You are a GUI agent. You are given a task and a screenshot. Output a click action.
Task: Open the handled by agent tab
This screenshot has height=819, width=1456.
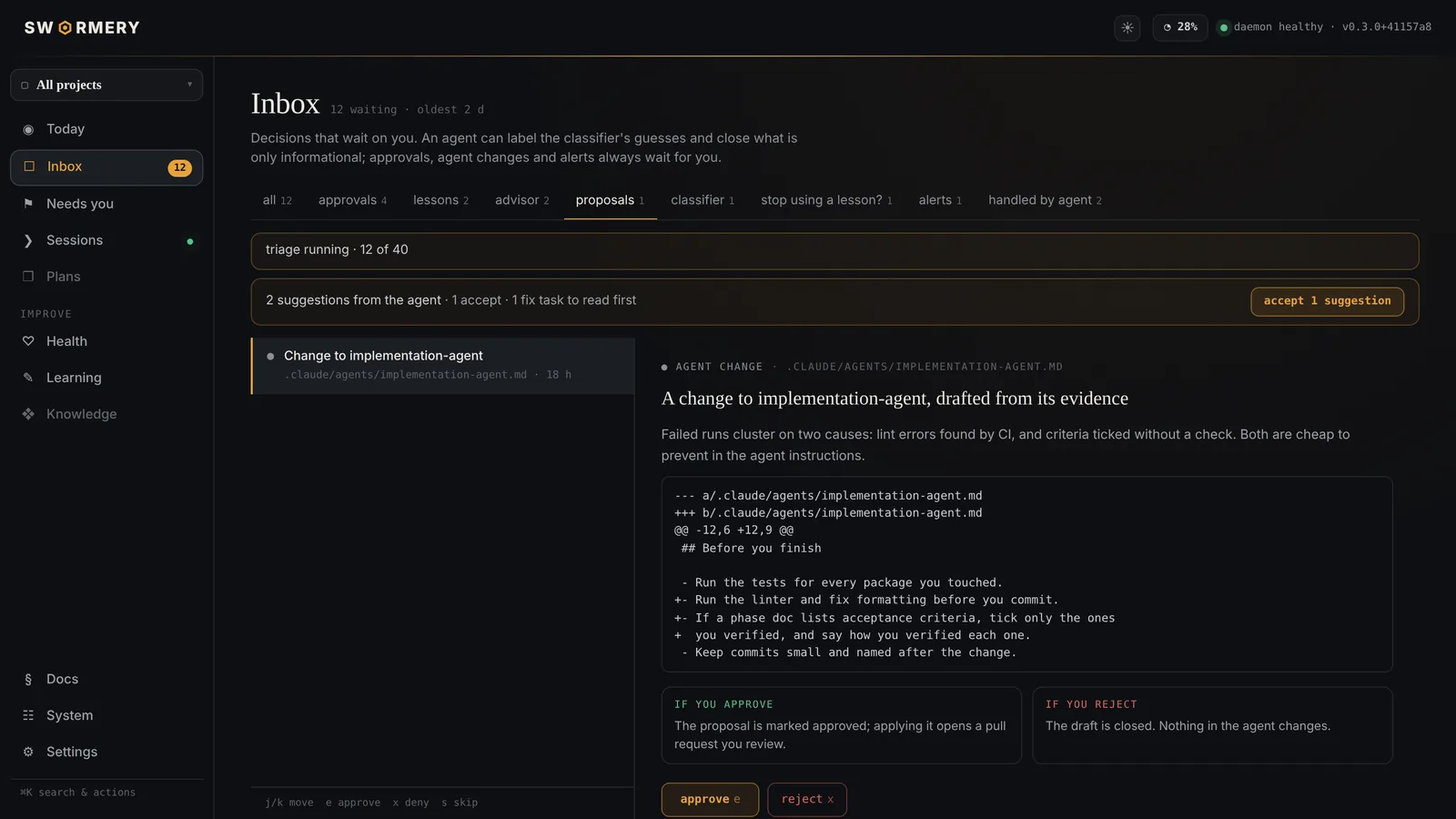click(x=1045, y=200)
